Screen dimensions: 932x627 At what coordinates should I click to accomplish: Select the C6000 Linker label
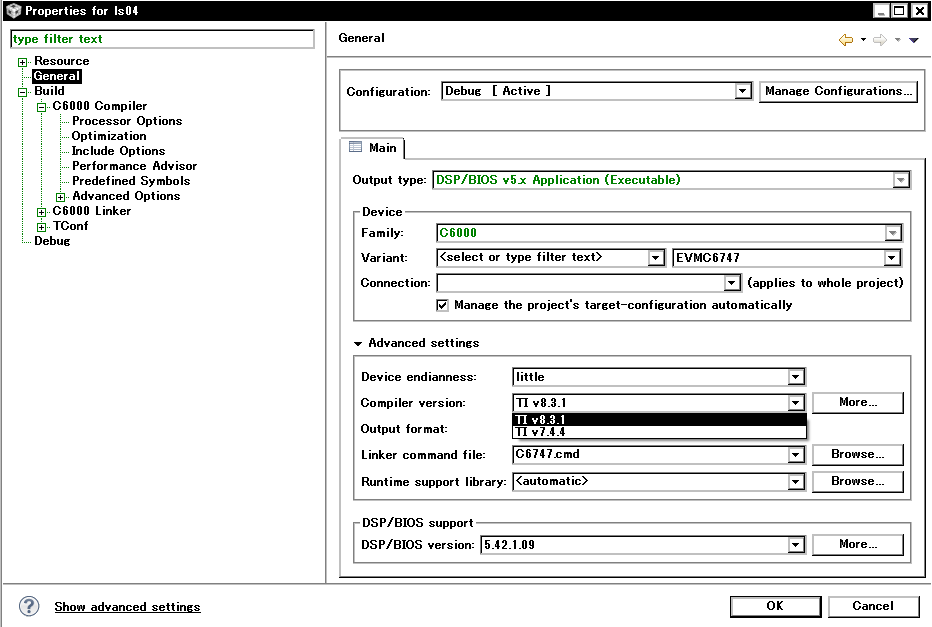point(92,211)
